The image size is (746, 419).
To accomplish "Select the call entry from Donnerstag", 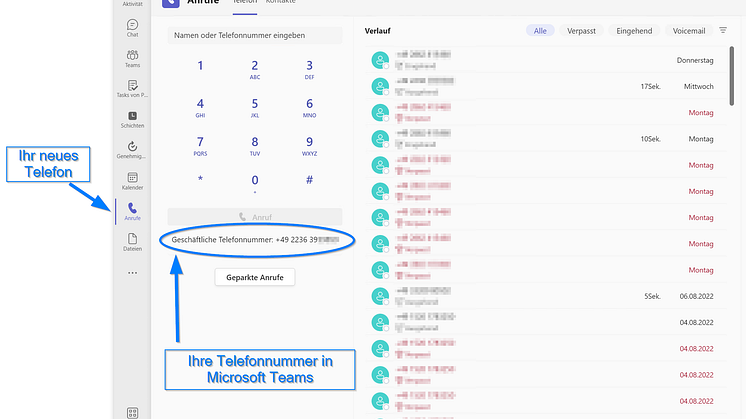I will click(x=546, y=60).
